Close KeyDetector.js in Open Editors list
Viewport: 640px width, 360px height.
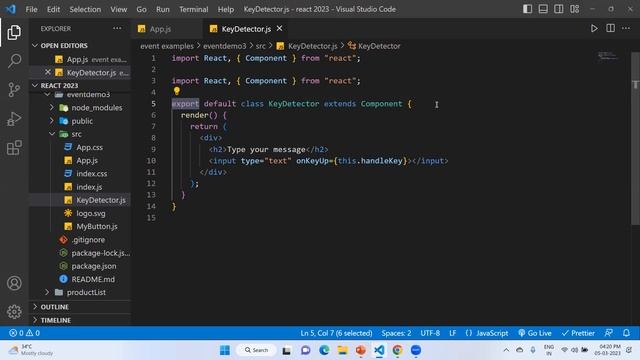48,72
